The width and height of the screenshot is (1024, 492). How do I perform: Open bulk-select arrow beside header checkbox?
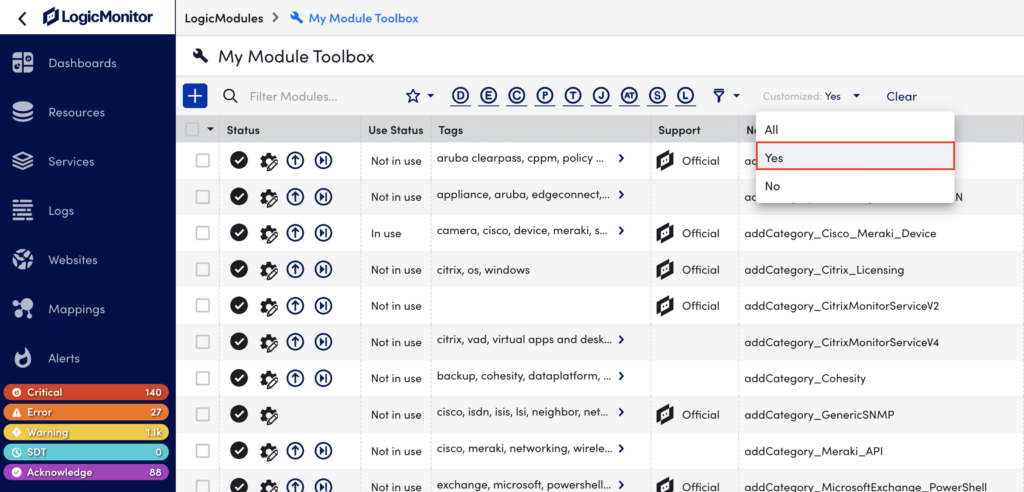click(210, 129)
